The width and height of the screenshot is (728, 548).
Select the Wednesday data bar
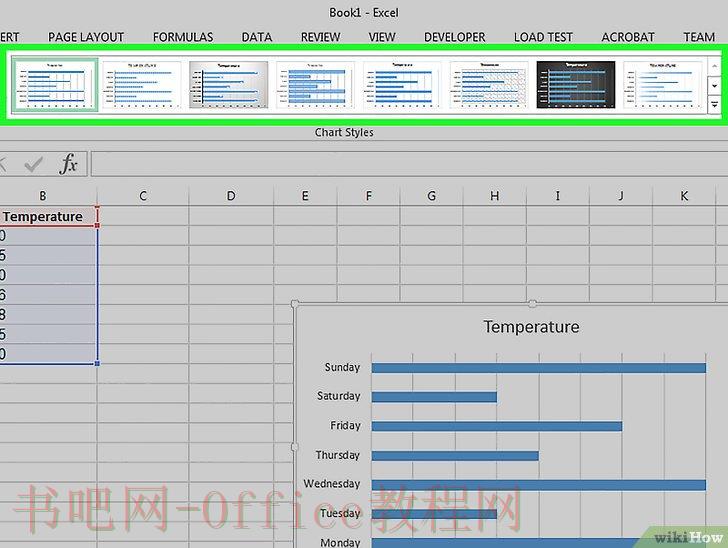pos(539,485)
